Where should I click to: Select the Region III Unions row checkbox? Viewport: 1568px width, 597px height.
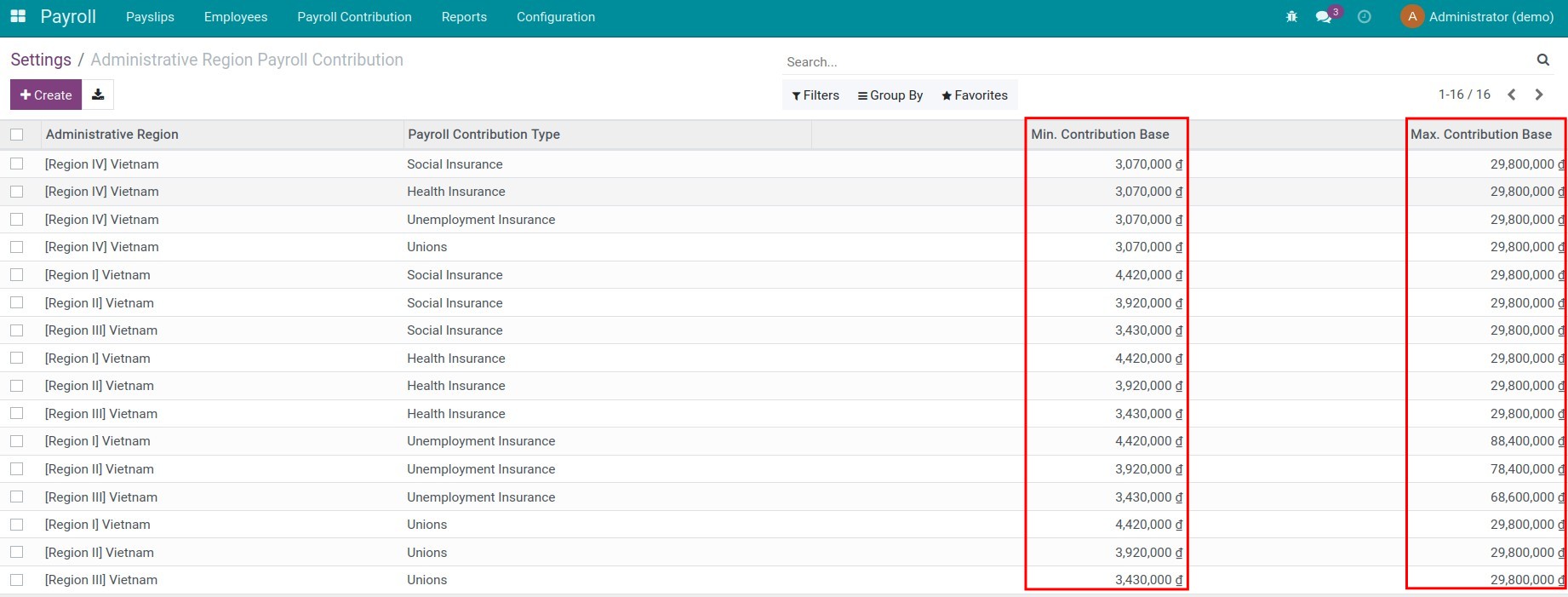(x=17, y=580)
